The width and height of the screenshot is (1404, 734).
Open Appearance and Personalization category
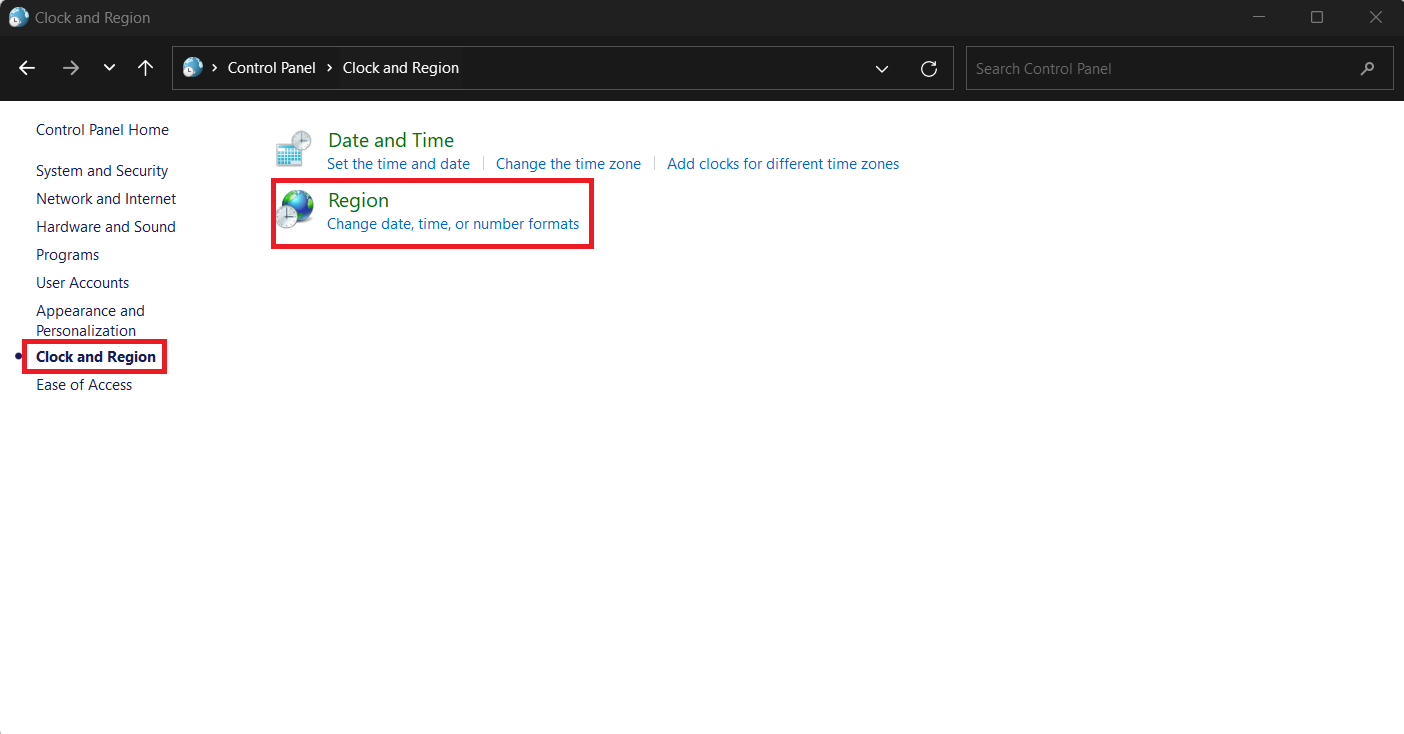[90, 321]
